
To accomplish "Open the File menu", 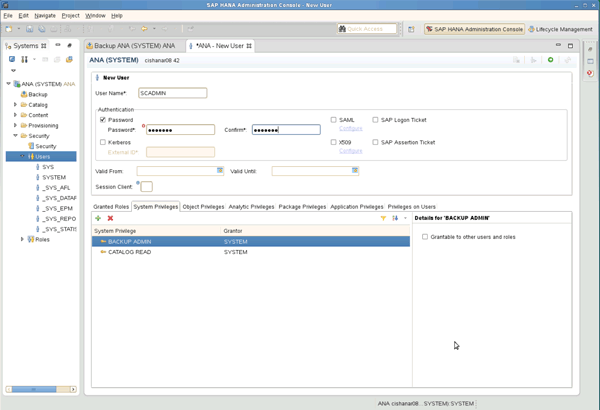I will [x=8, y=16].
